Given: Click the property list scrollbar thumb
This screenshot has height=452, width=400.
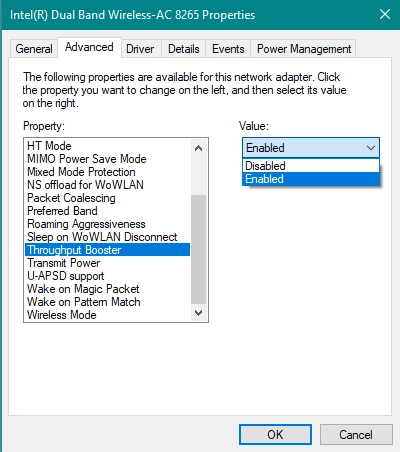Looking at the screenshot, I should click(x=199, y=249).
